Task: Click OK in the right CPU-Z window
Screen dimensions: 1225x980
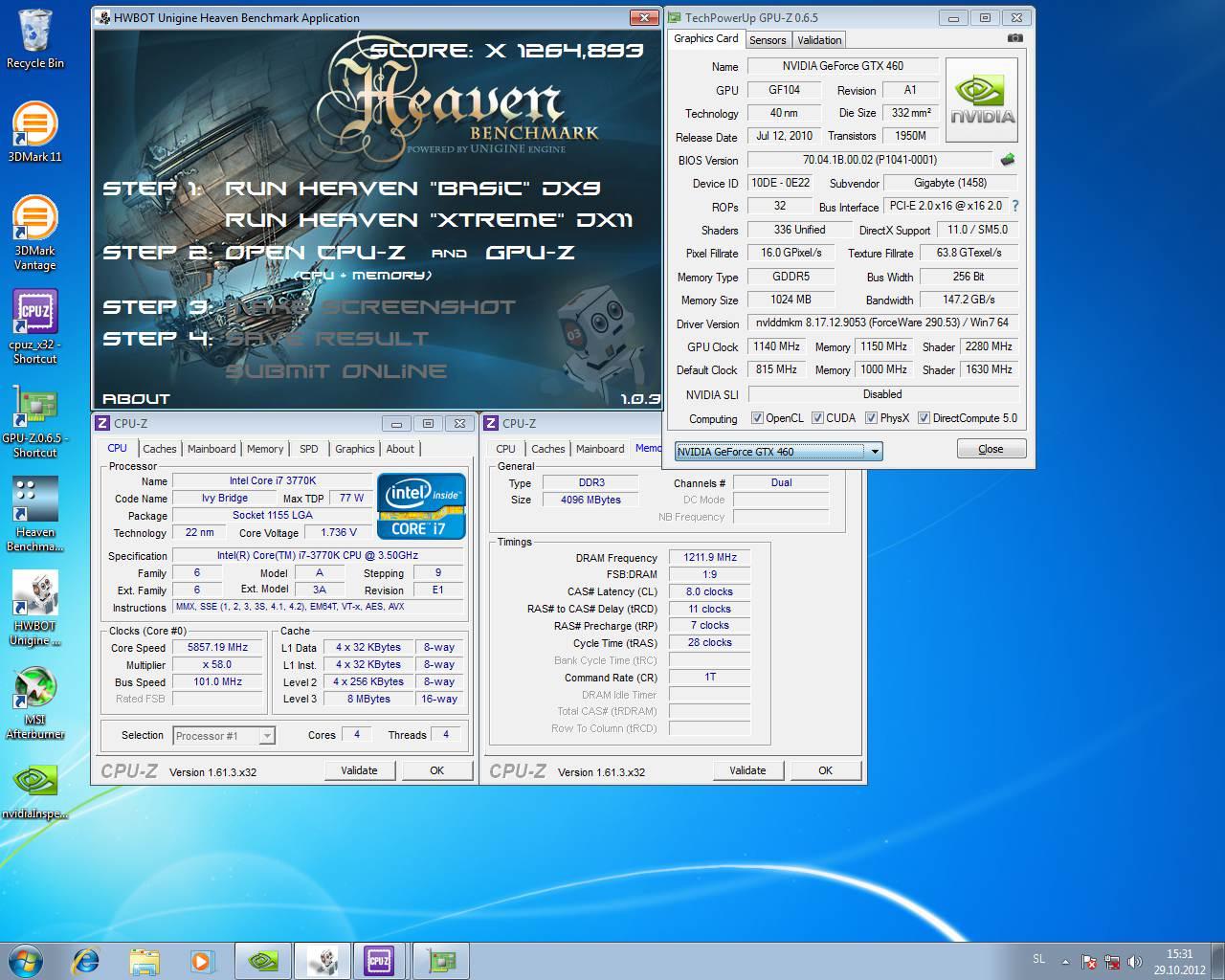Action: pos(826,770)
